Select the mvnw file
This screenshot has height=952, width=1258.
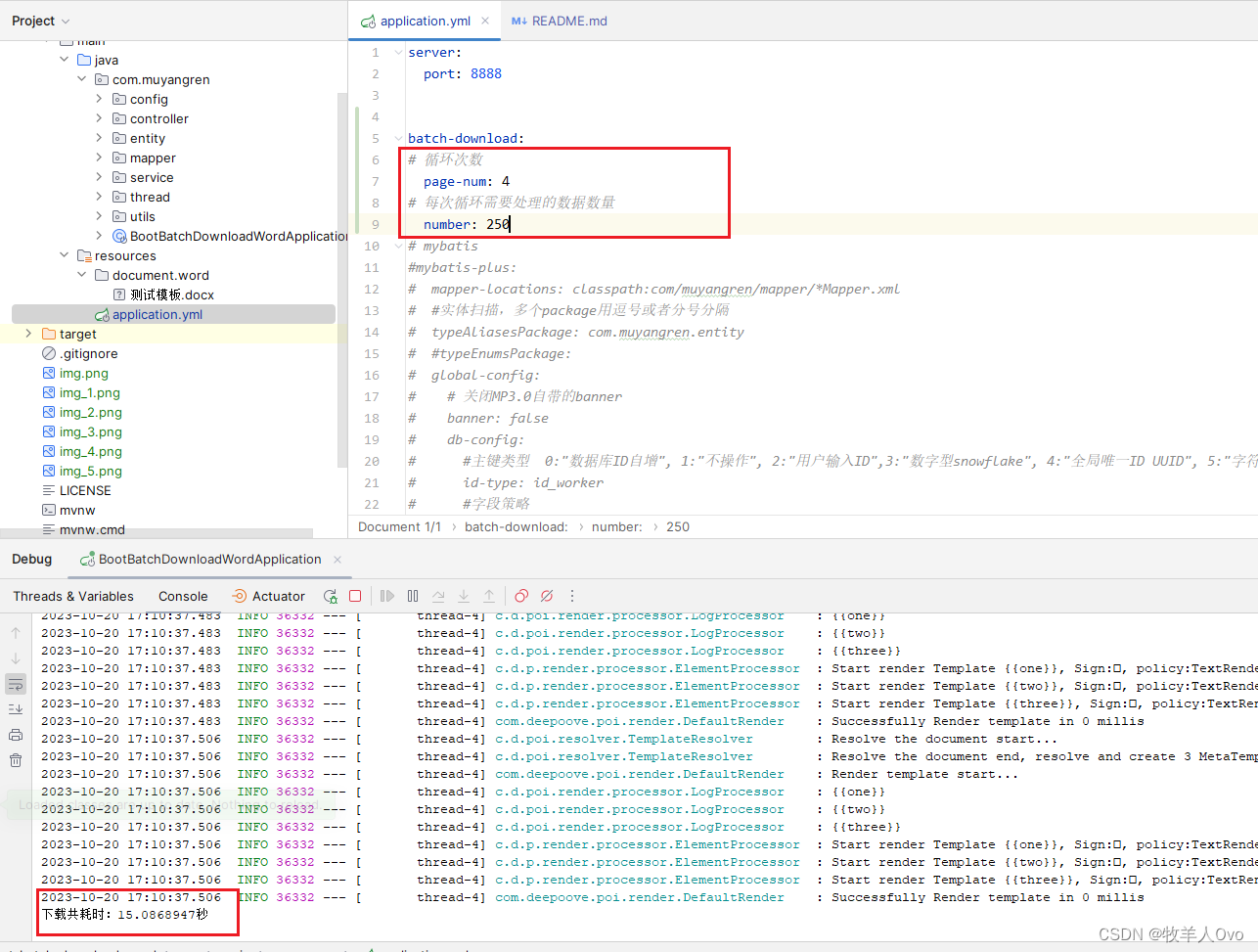point(68,510)
